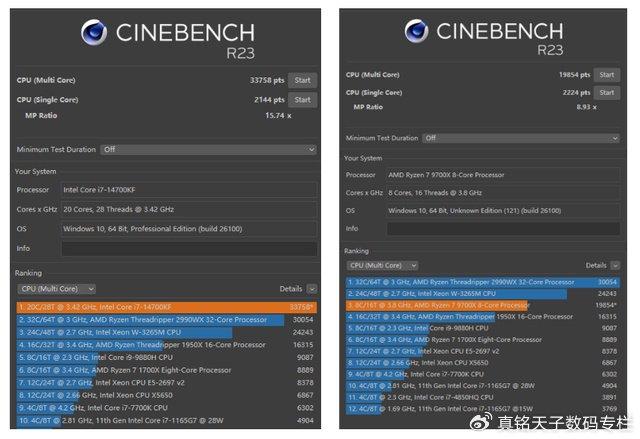The image size is (640, 439).
Task: Select the orange Ryzen 7 9700X ranking row
Action: [x=483, y=305]
